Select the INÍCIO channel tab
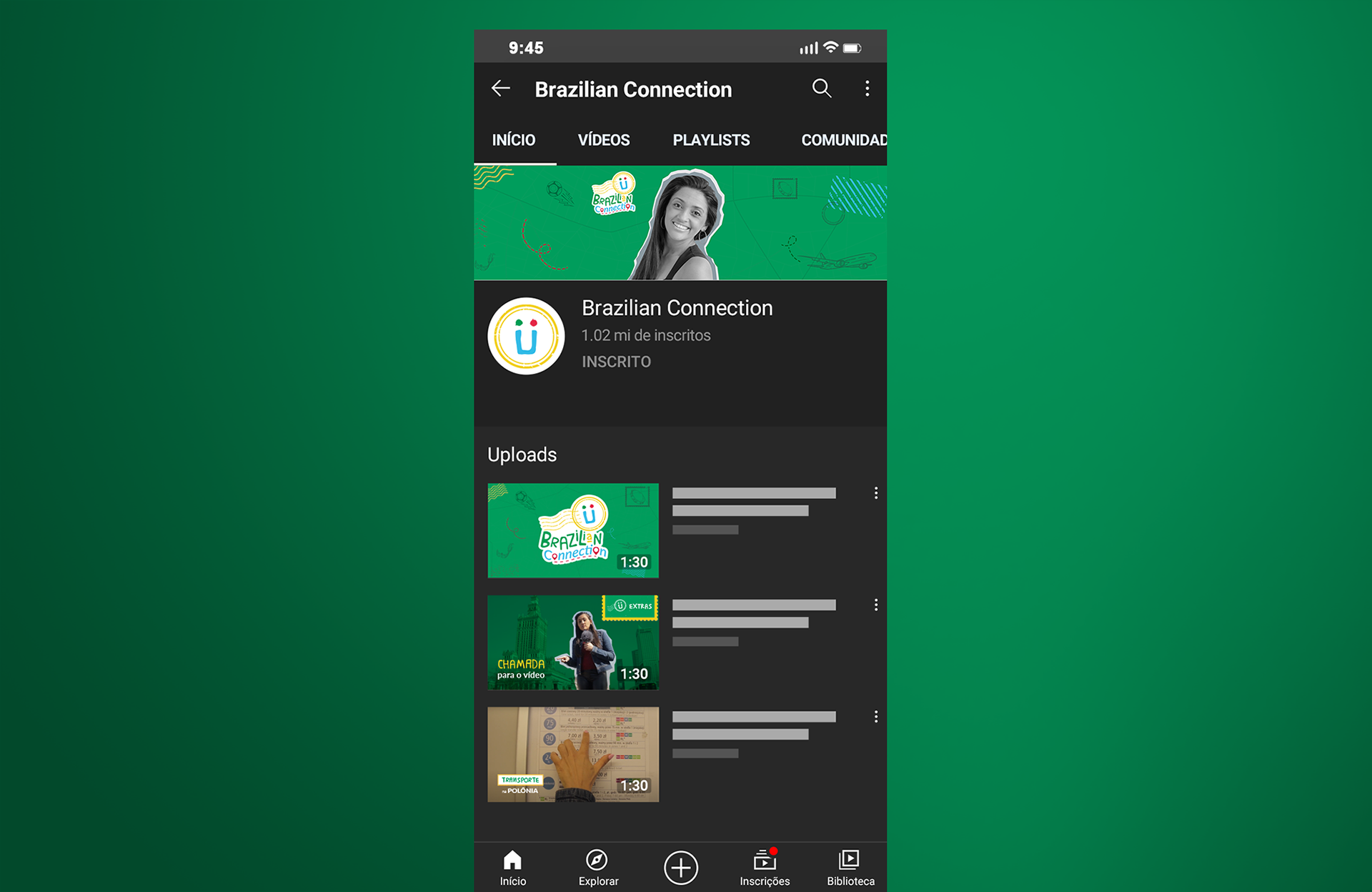The image size is (1372, 892). tap(513, 140)
